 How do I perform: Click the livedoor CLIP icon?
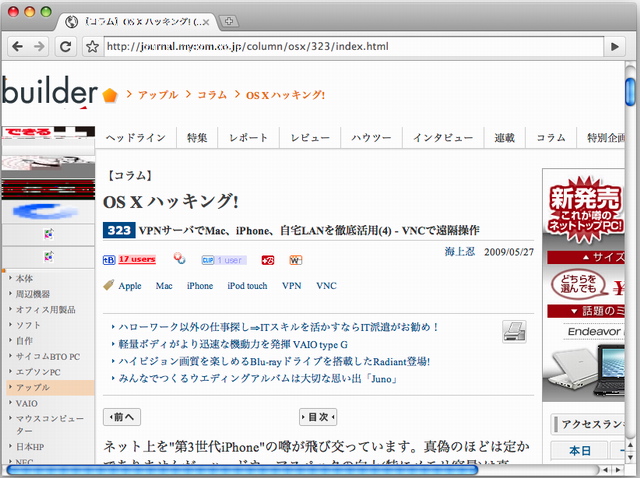pos(208,260)
